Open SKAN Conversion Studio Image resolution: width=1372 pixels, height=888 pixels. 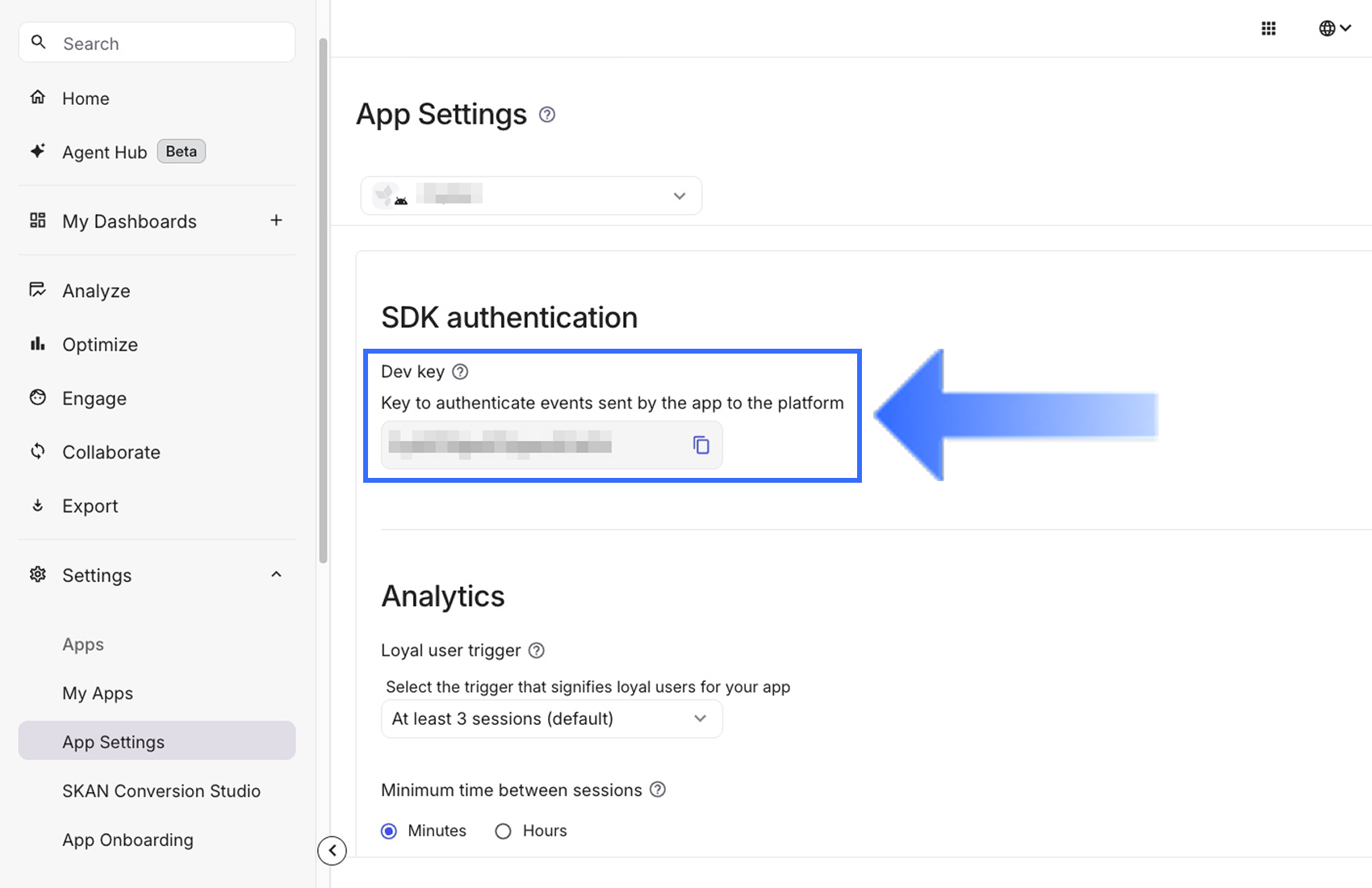coord(161,790)
